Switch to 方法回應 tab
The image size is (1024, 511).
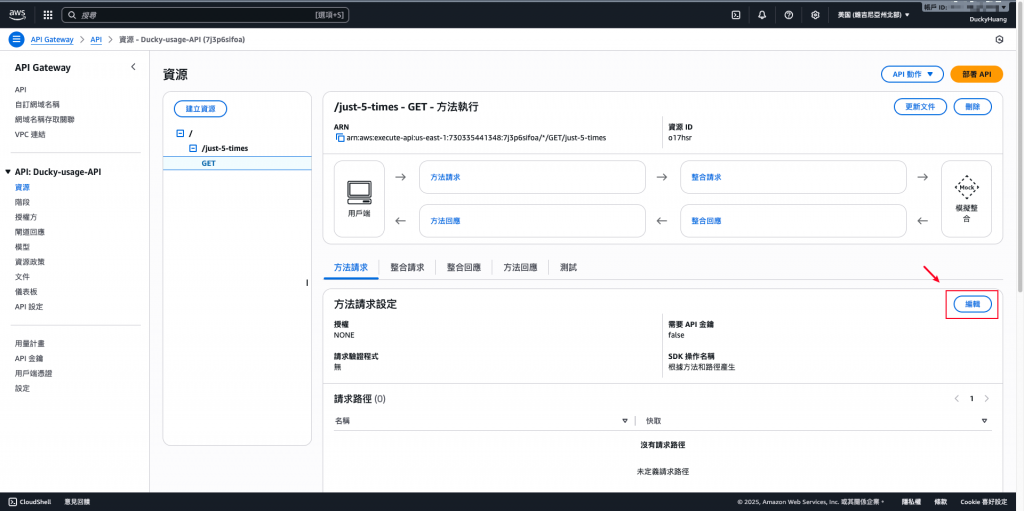click(x=520, y=267)
